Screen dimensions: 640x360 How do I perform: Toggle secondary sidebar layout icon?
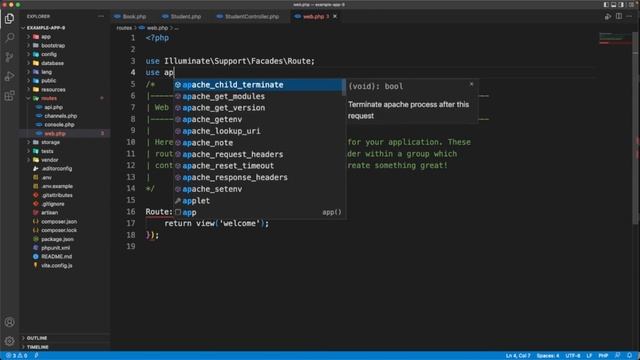(621, 4)
